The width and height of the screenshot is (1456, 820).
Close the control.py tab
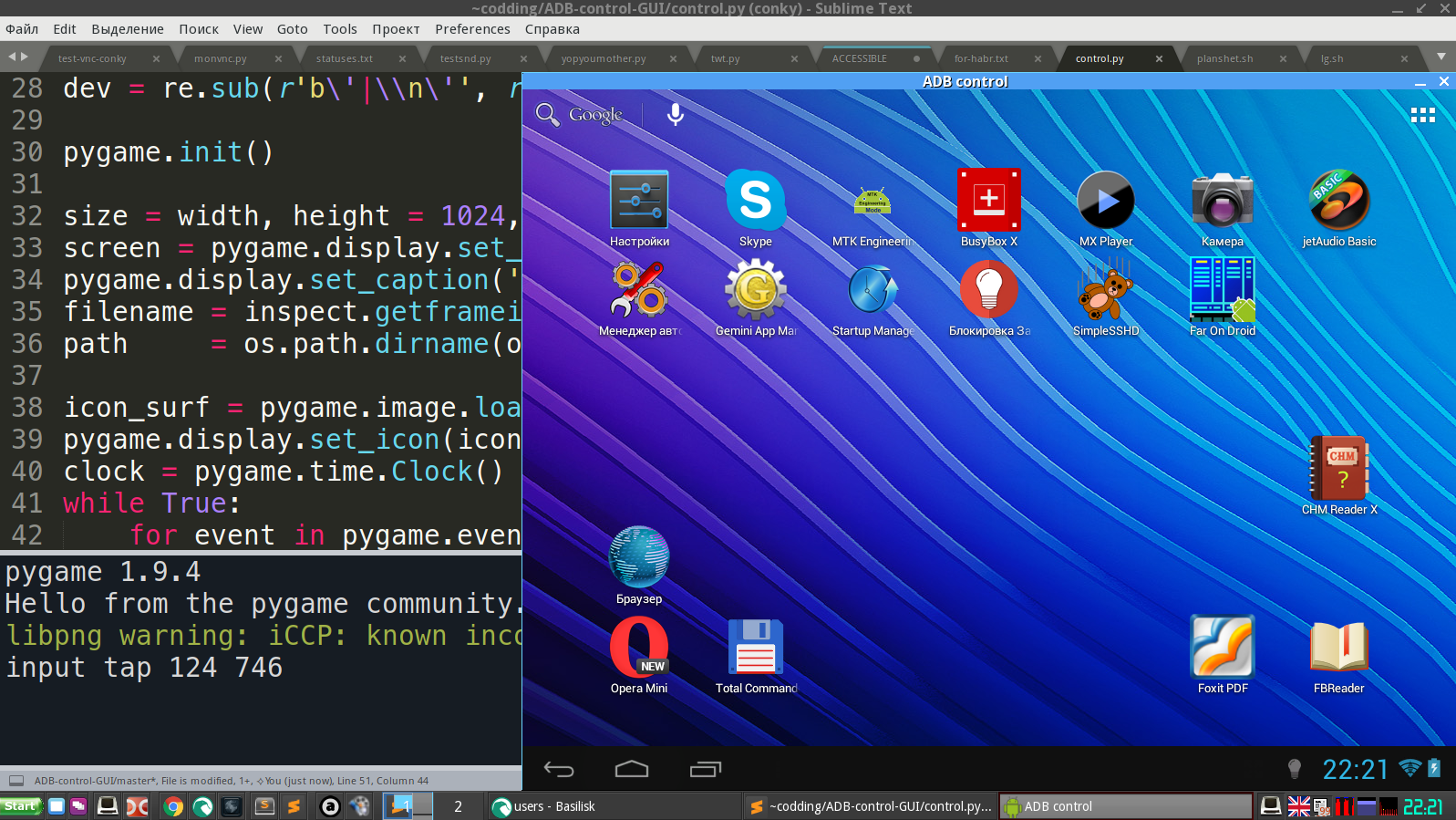point(1159,58)
